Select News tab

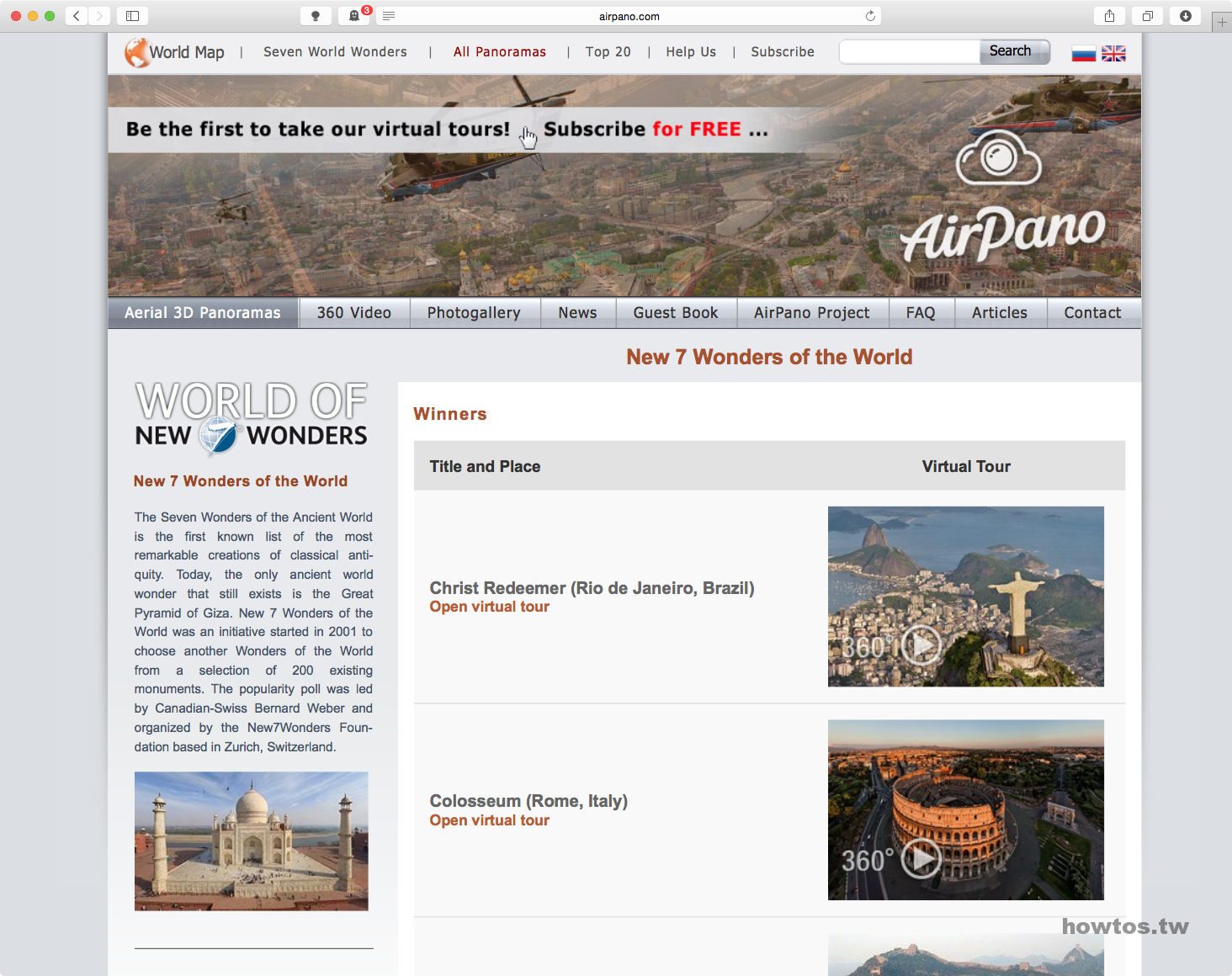pos(577,313)
